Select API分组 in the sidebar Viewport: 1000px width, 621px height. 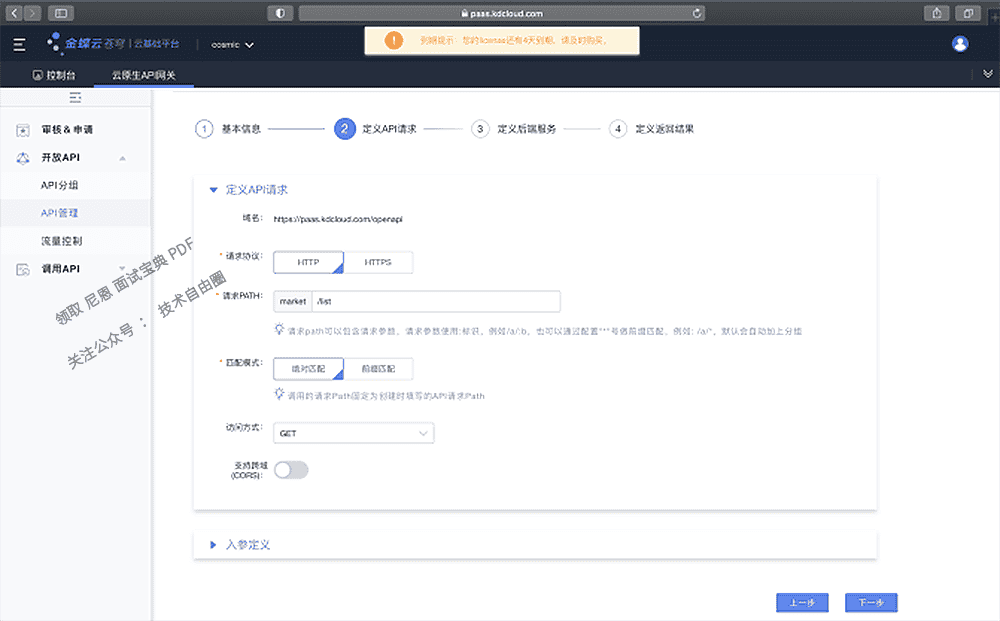pos(61,185)
